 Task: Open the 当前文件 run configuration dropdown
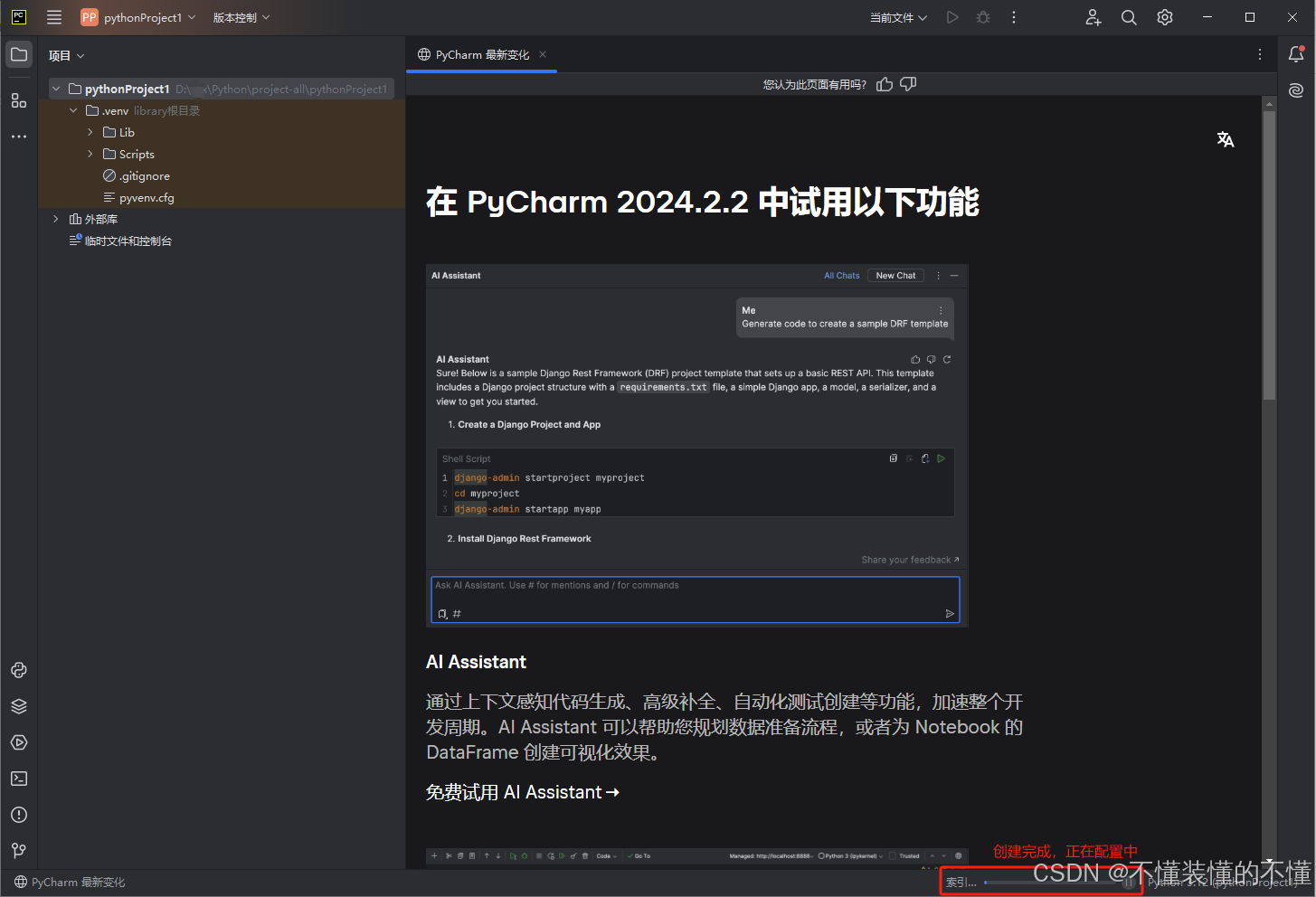898,17
